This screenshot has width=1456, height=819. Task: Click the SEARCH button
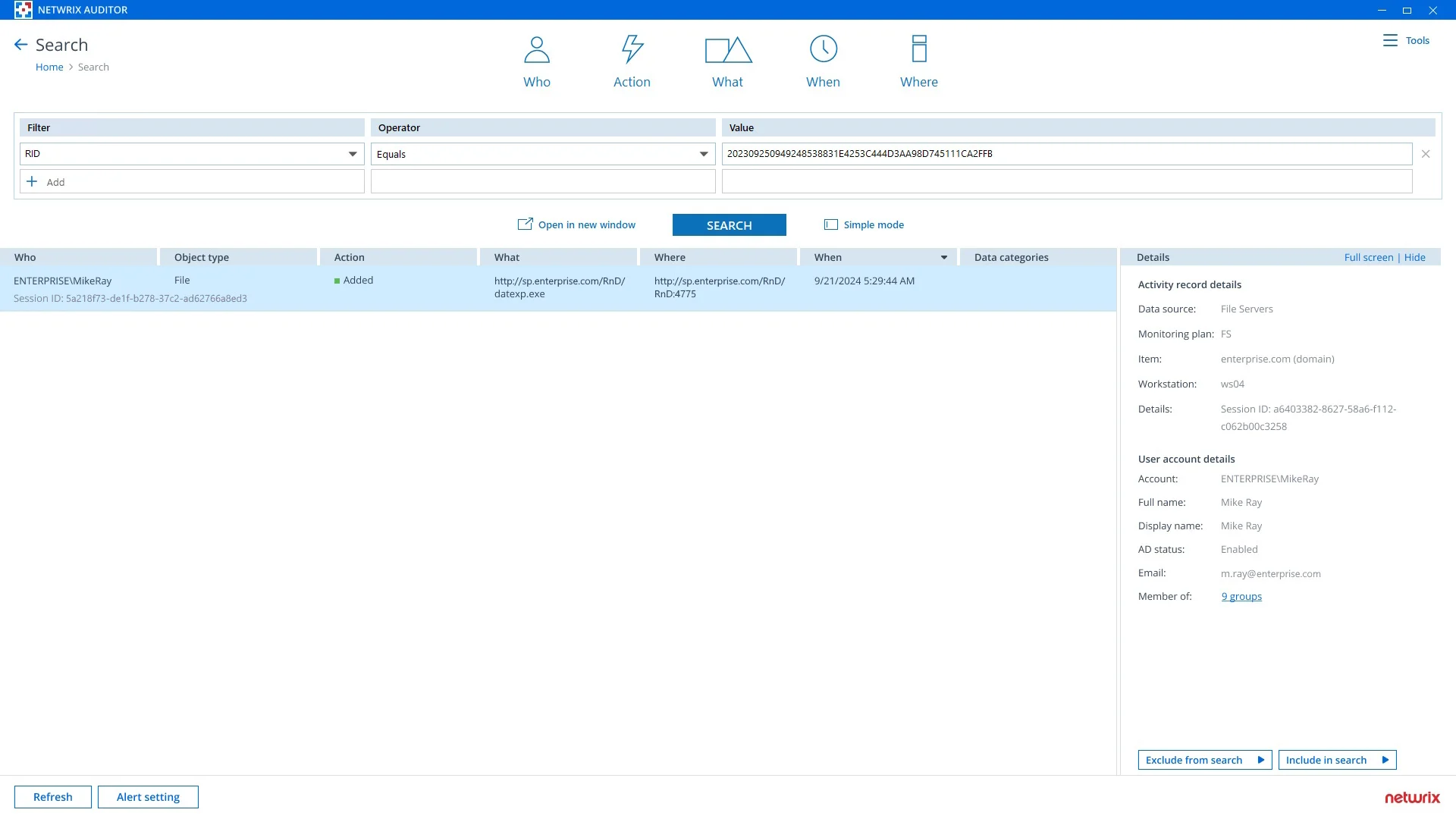730,225
